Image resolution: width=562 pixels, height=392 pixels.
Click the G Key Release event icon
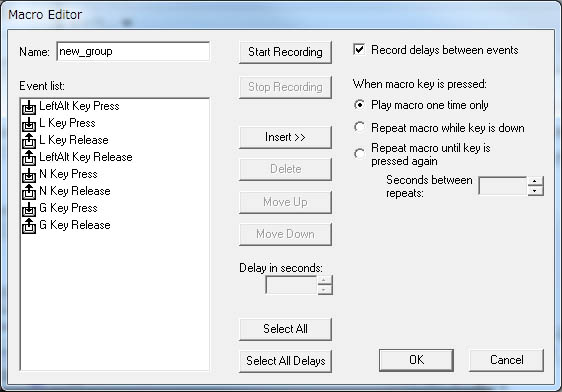tap(29, 226)
